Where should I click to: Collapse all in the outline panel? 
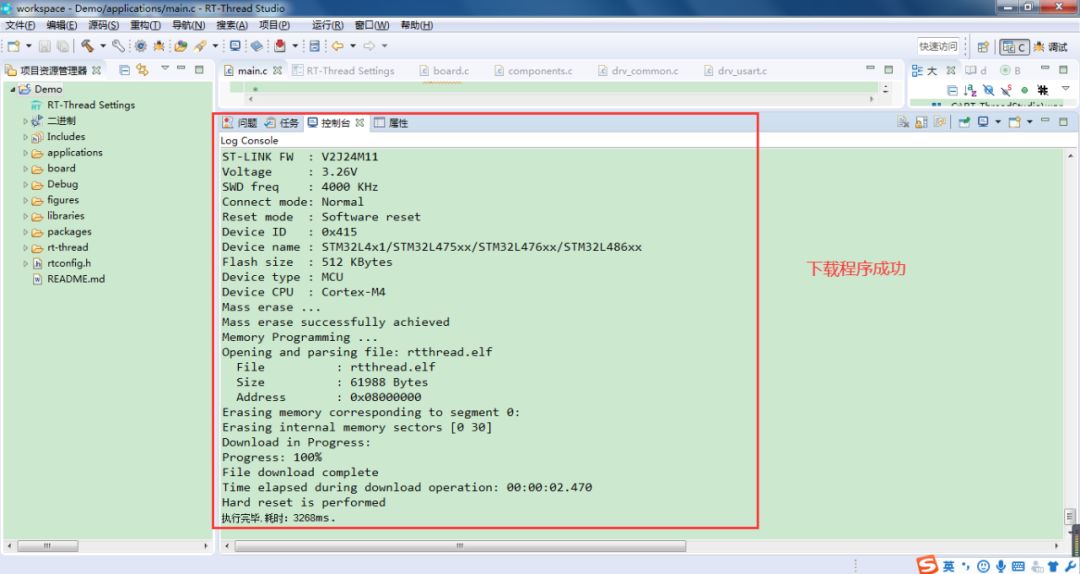952,90
